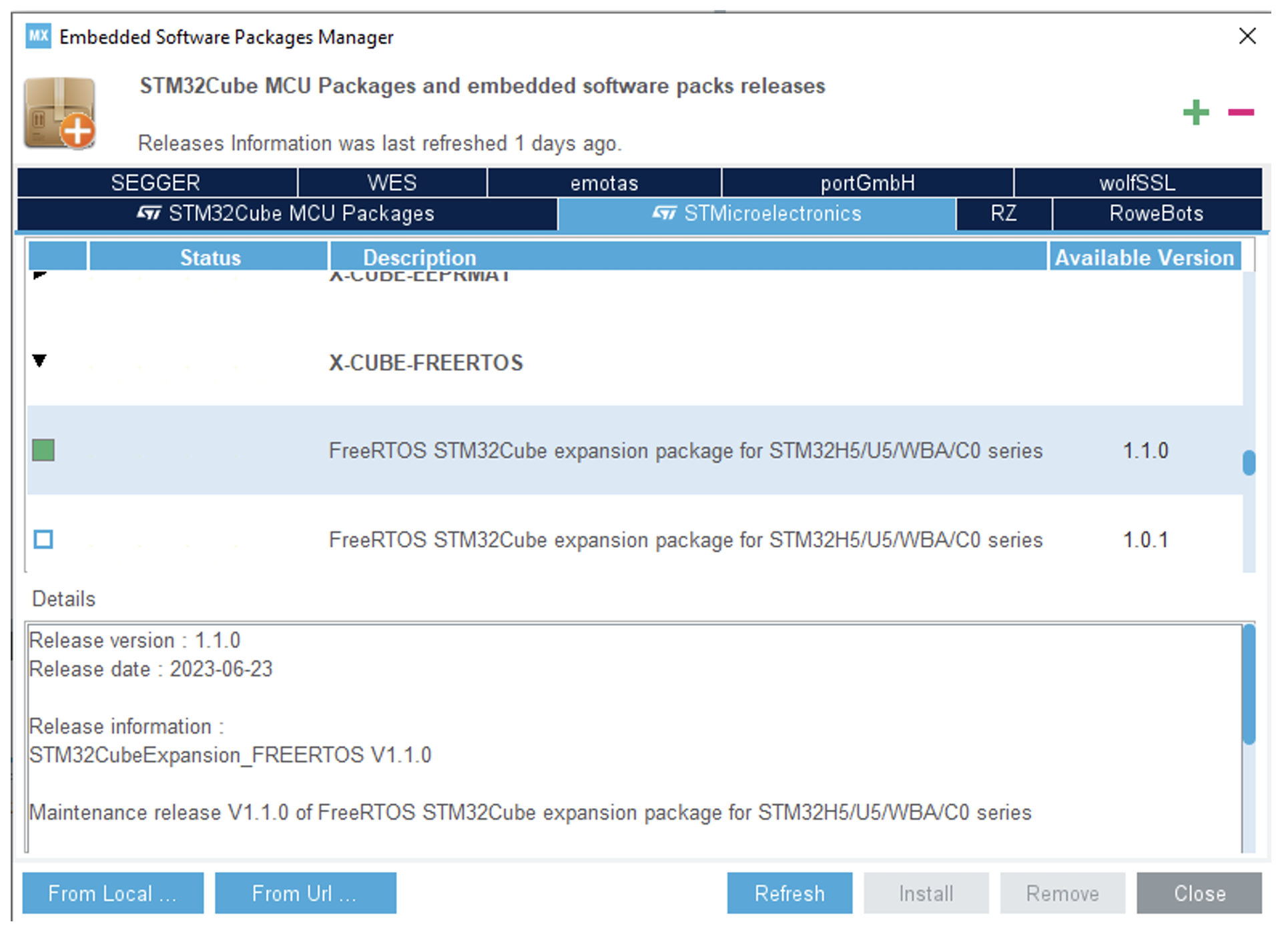The width and height of the screenshot is (1288, 934).
Task: Click the MX application logo icon
Action: tap(38, 36)
